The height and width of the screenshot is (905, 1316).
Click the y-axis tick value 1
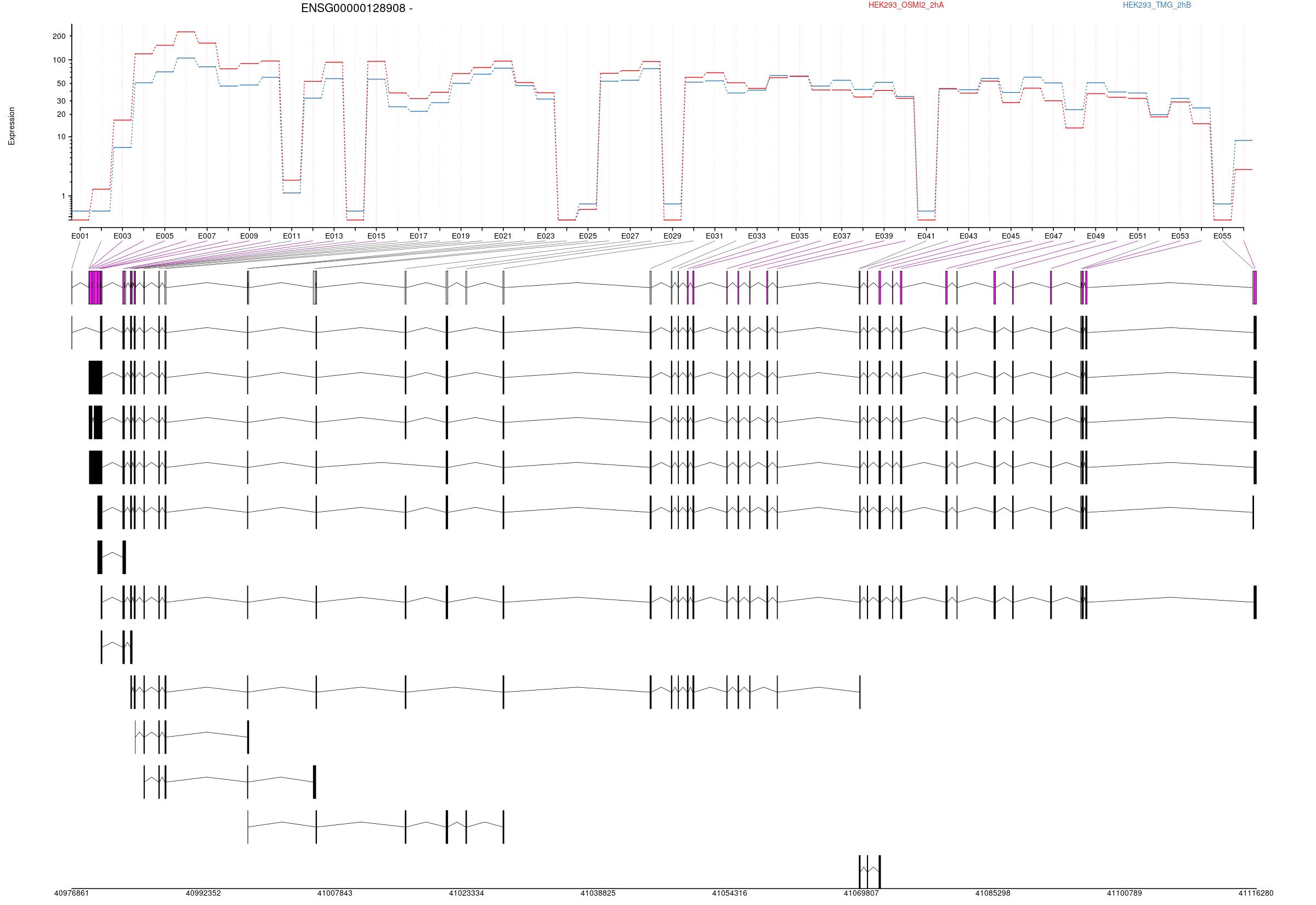point(64,196)
